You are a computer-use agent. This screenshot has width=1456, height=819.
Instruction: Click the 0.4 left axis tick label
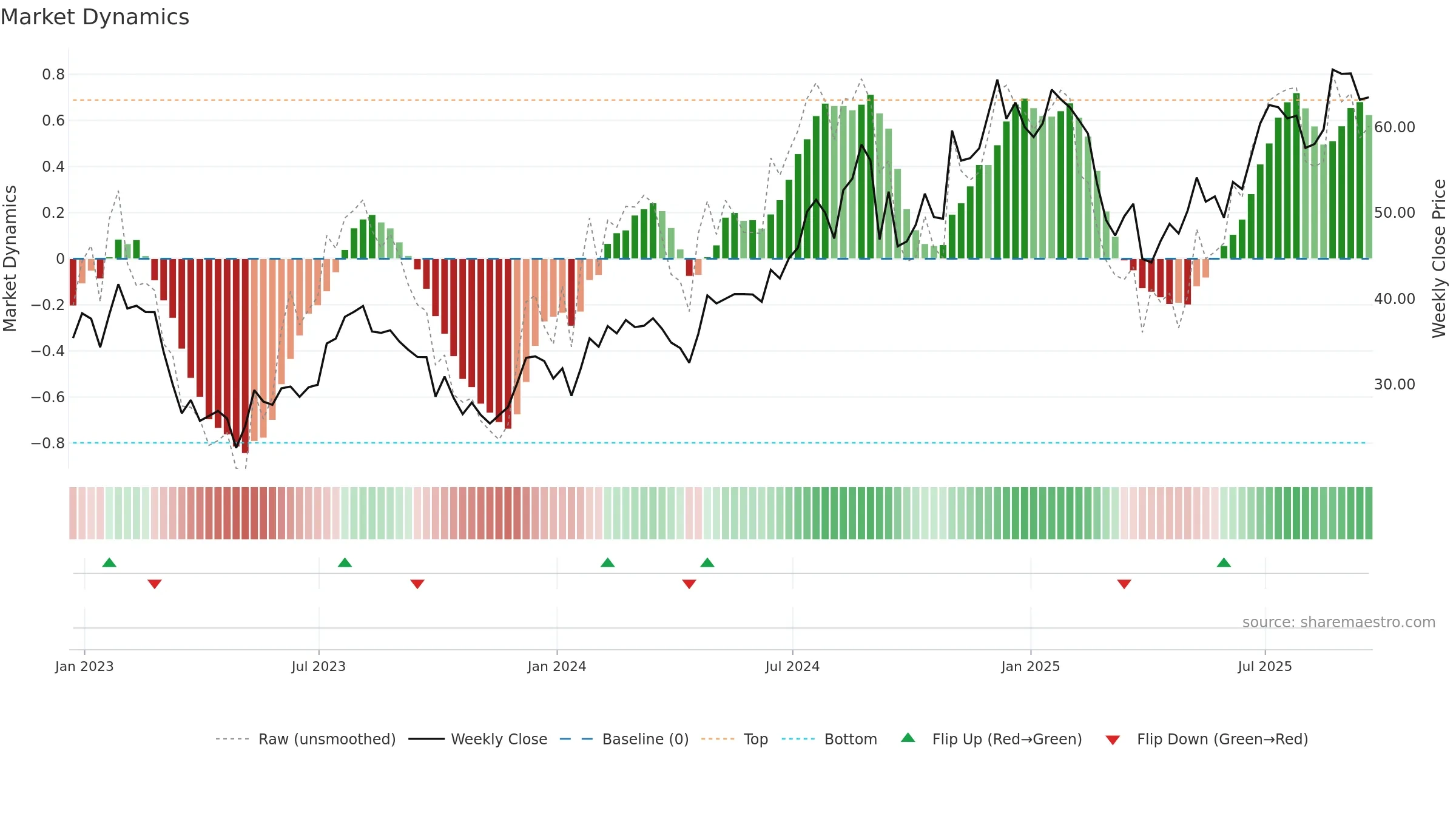53,167
